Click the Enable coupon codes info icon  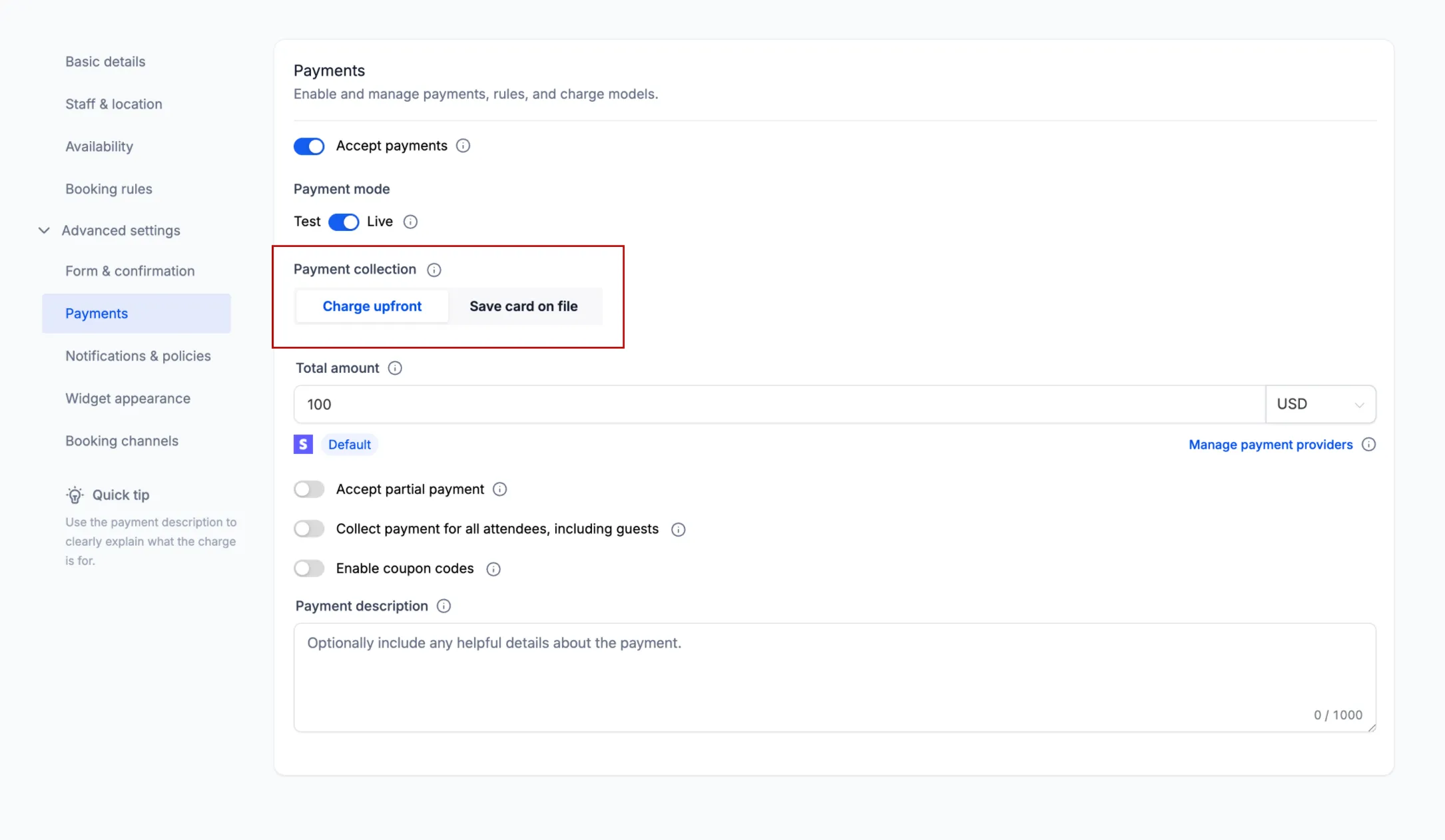[x=493, y=569]
